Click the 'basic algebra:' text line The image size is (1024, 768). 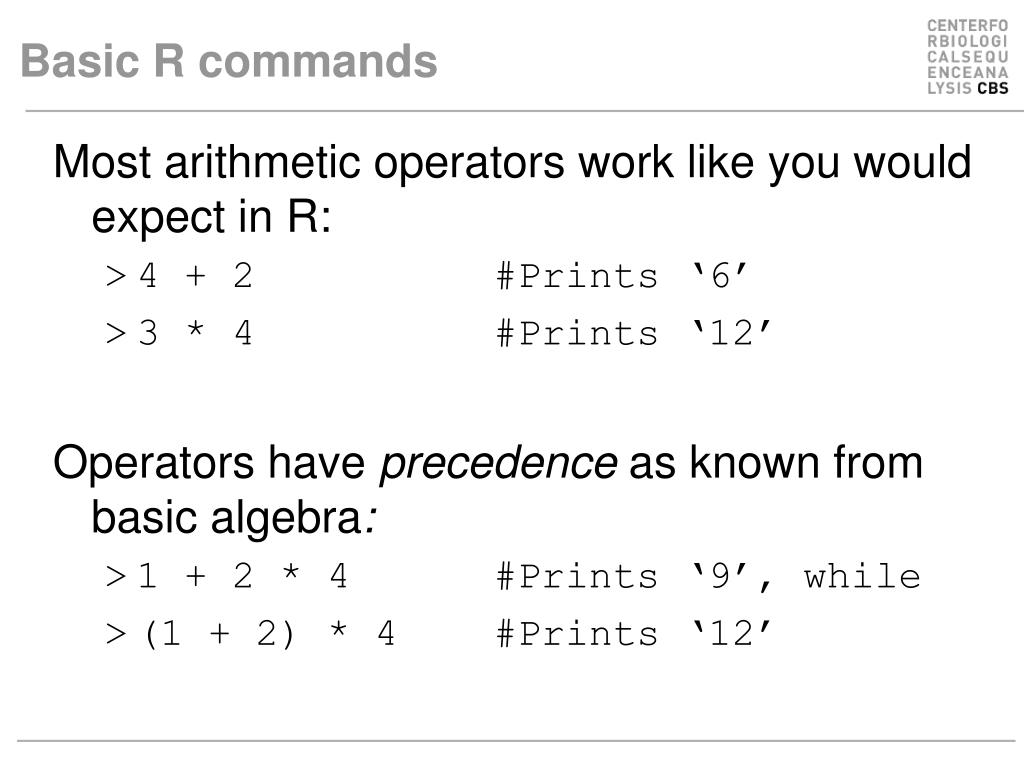click(234, 517)
